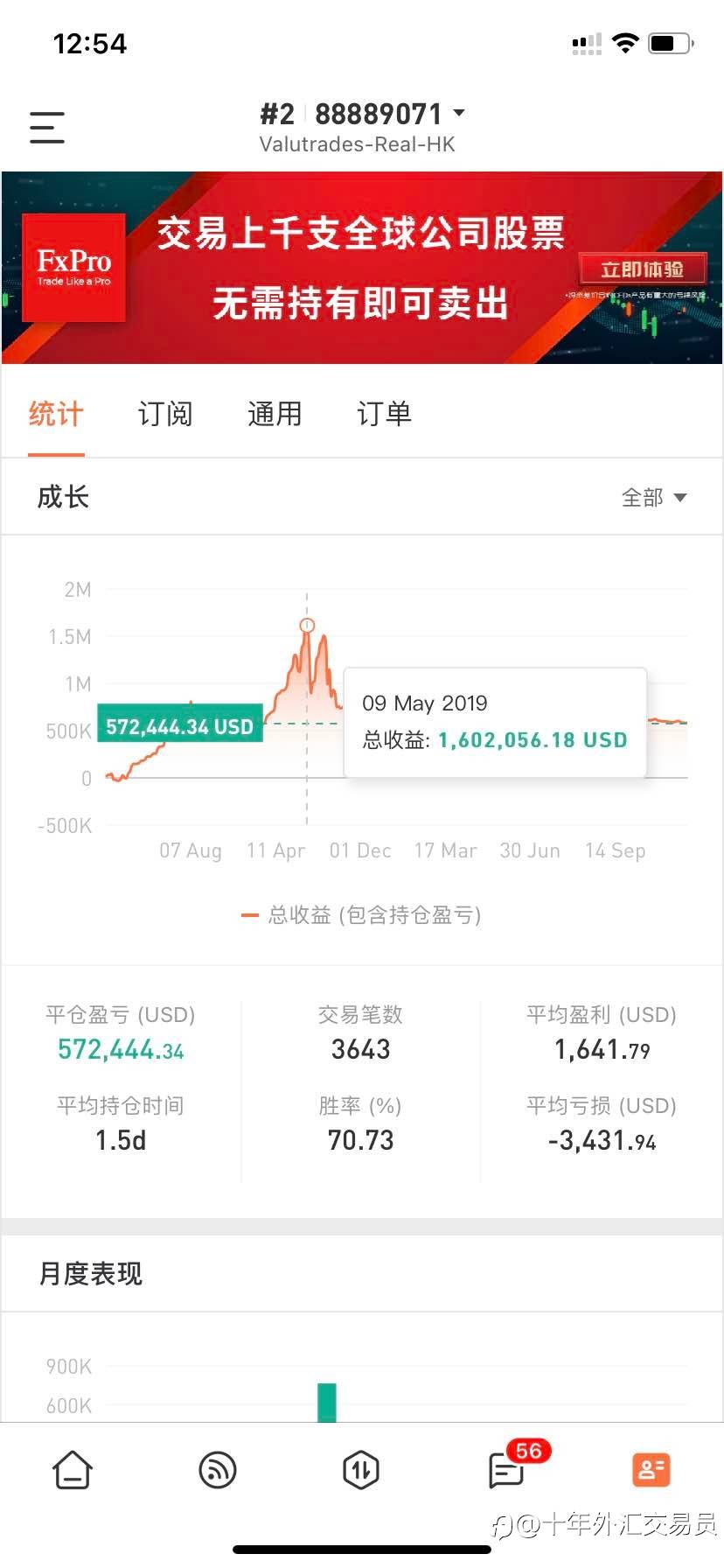Tap the orange data point marker on chart
Screen dimensions: 724x1568
click(307, 625)
